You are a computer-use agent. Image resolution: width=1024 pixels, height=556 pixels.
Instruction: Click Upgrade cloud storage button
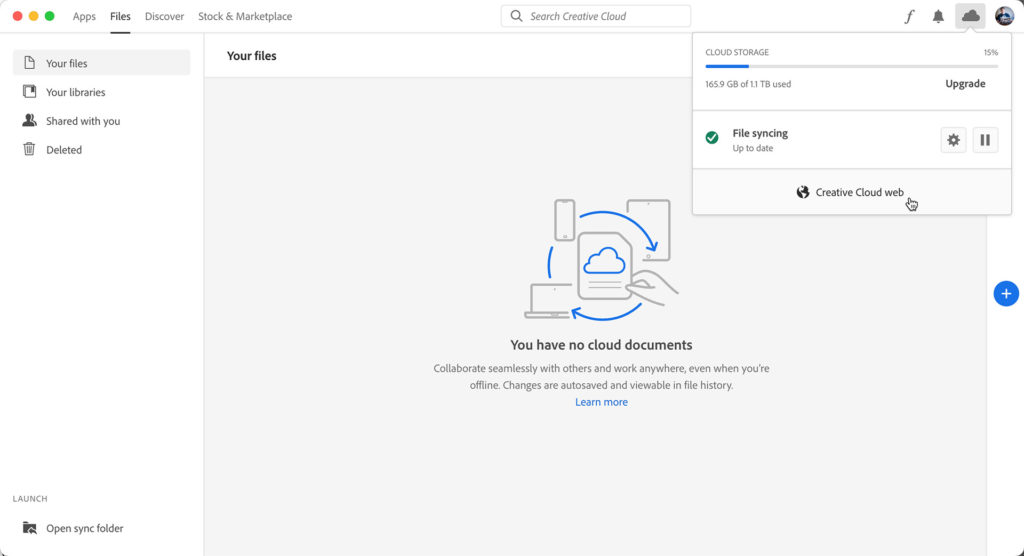[x=965, y=84]
